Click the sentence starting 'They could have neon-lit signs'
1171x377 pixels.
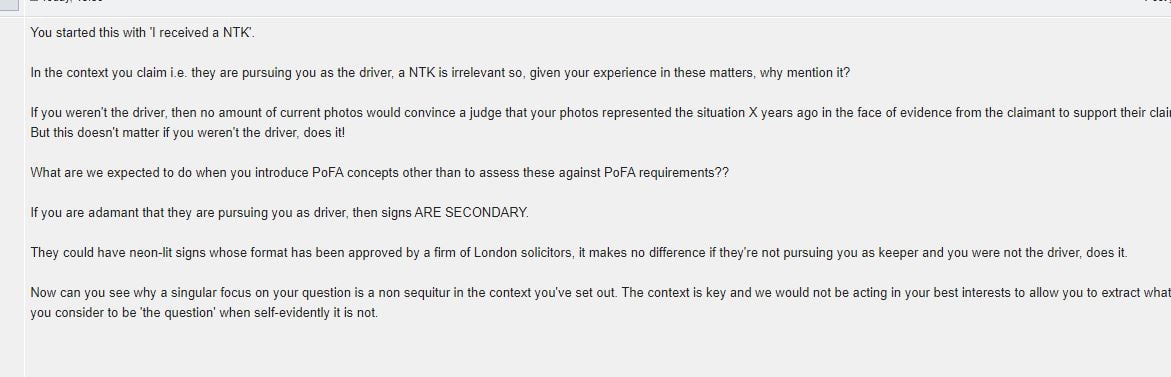(x=579, y=252)
